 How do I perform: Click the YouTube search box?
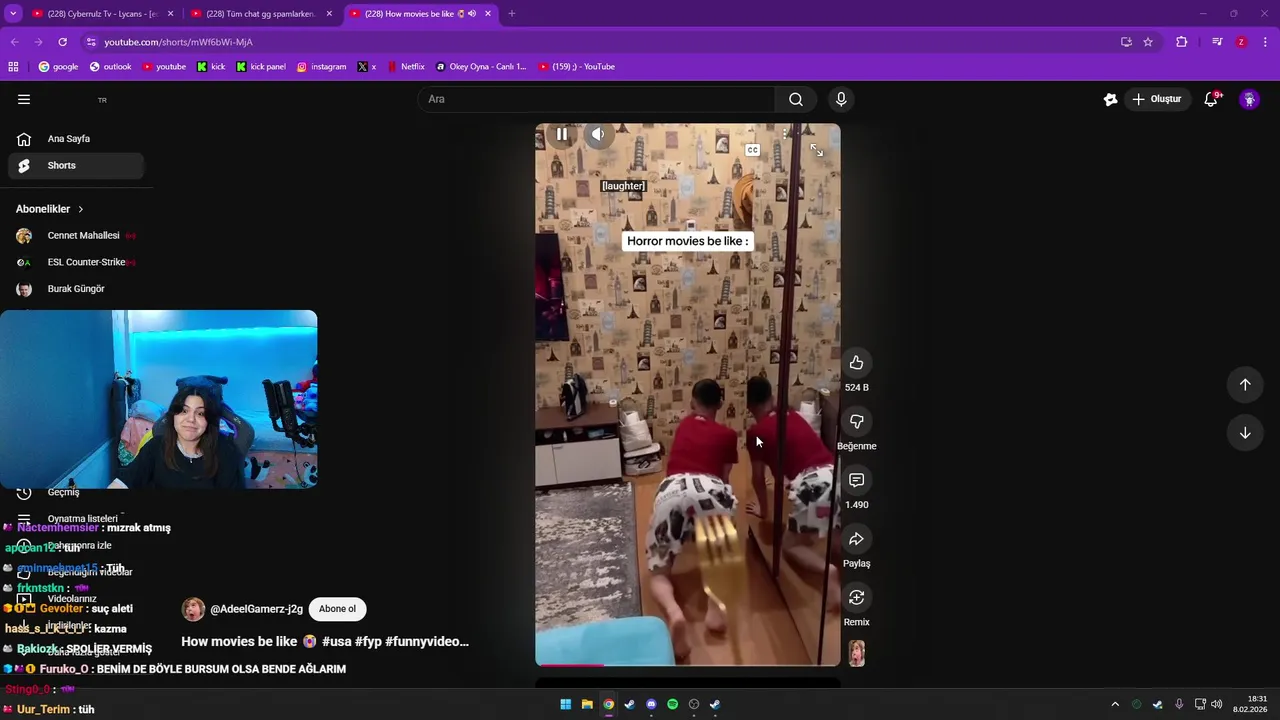[x=597, y=99]
